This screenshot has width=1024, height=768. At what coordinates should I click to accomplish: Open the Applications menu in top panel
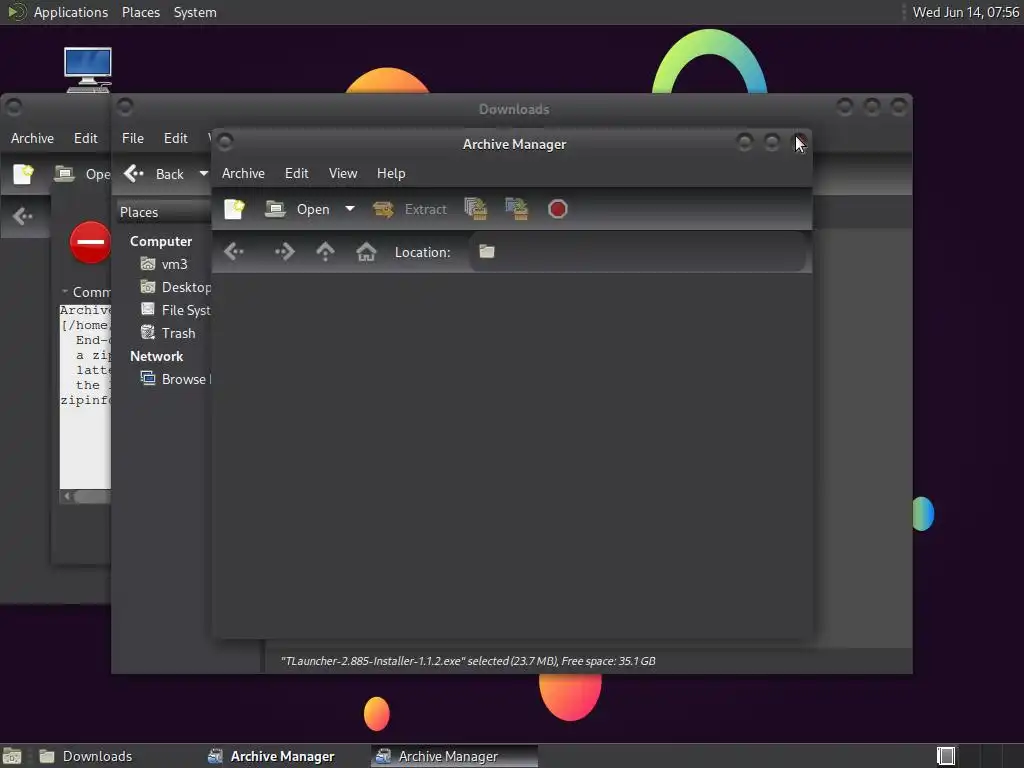click(x=57, y=12)
